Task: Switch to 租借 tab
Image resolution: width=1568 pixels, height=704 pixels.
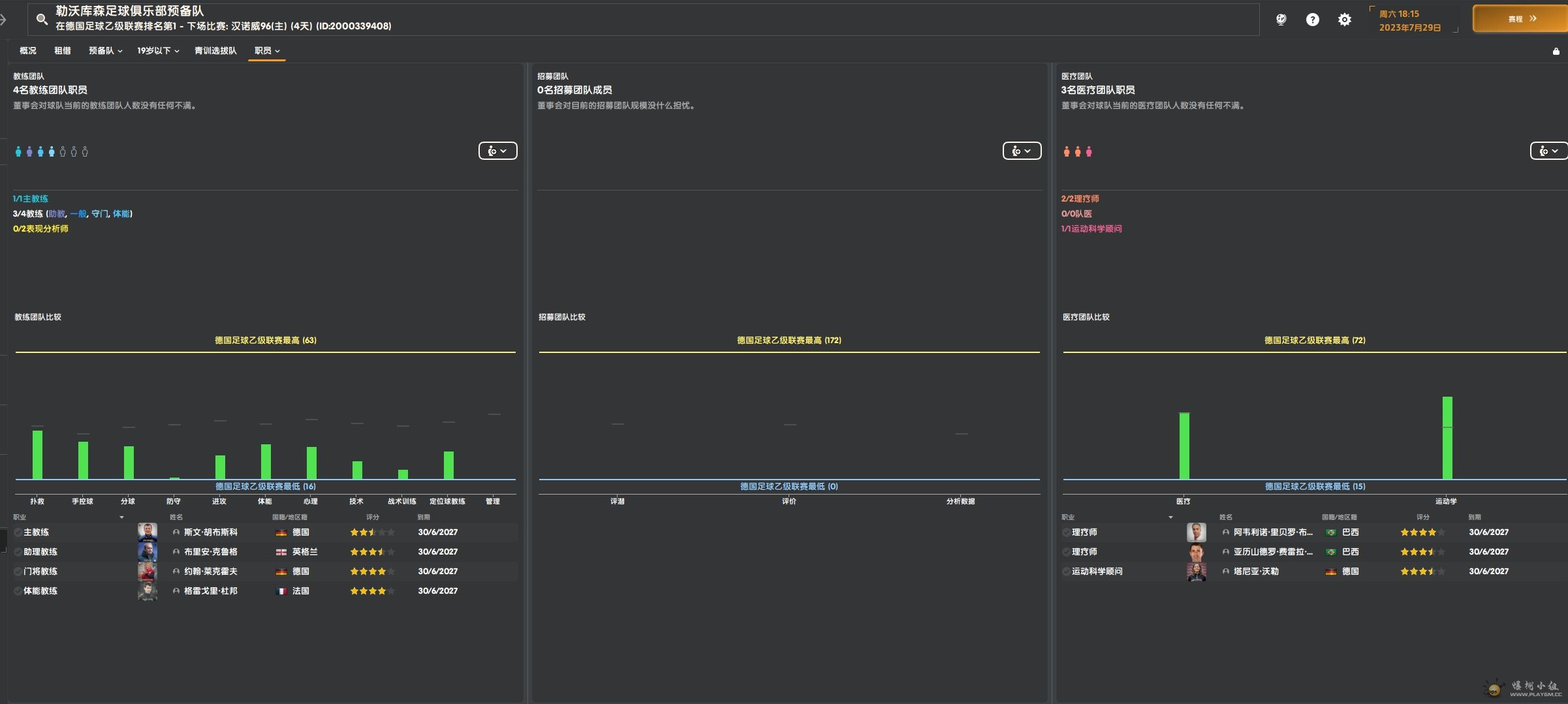Action: pyautogui.click(x=63, y=51)
